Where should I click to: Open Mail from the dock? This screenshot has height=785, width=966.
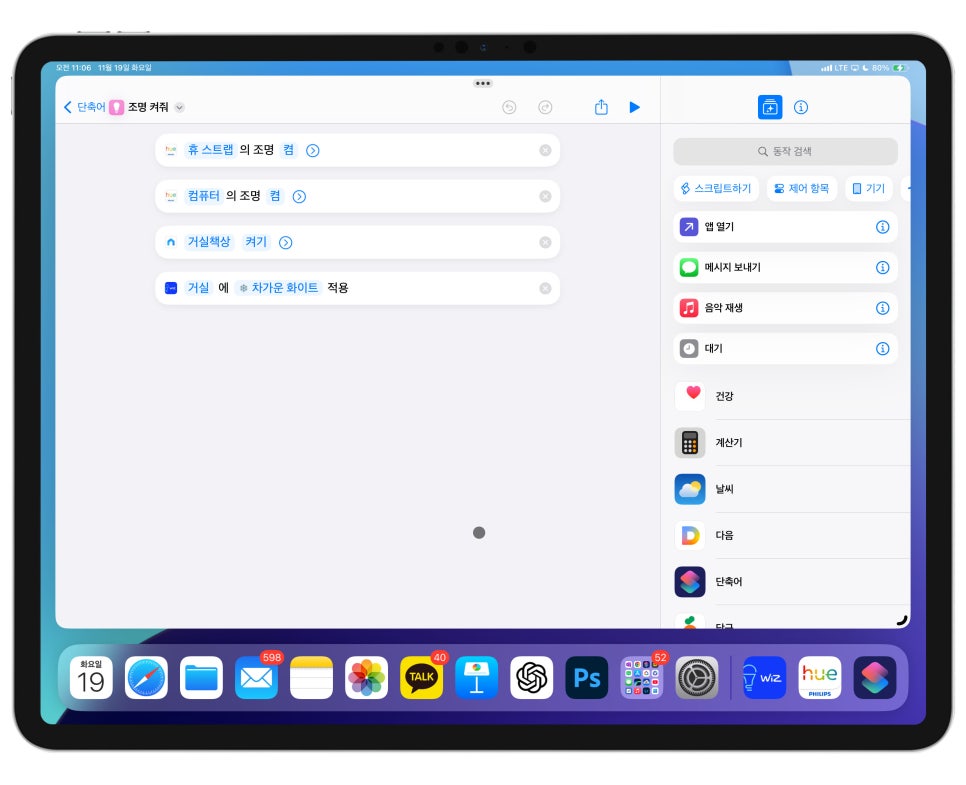256,677
